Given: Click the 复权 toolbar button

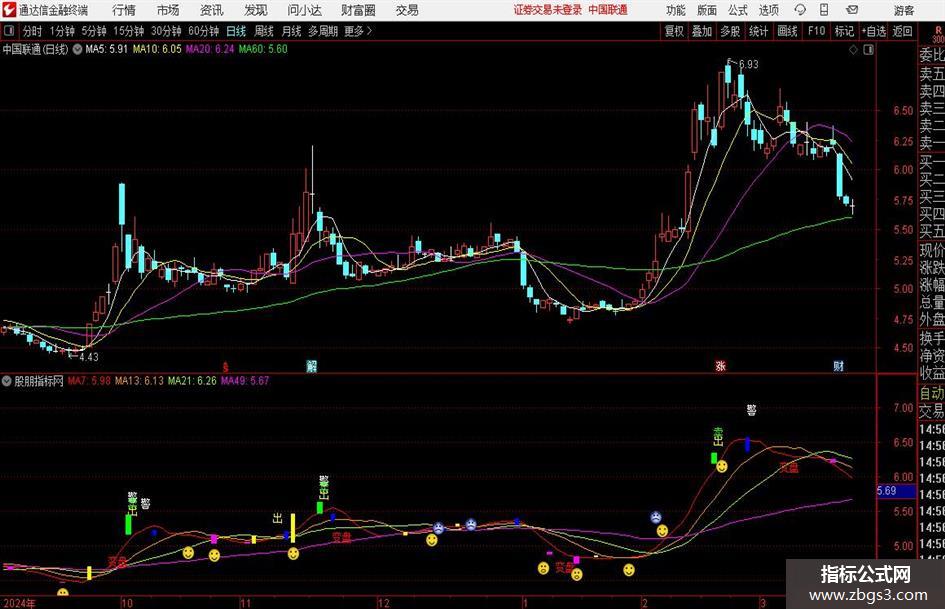Looking at the screenshot, I should click(674, 31).
